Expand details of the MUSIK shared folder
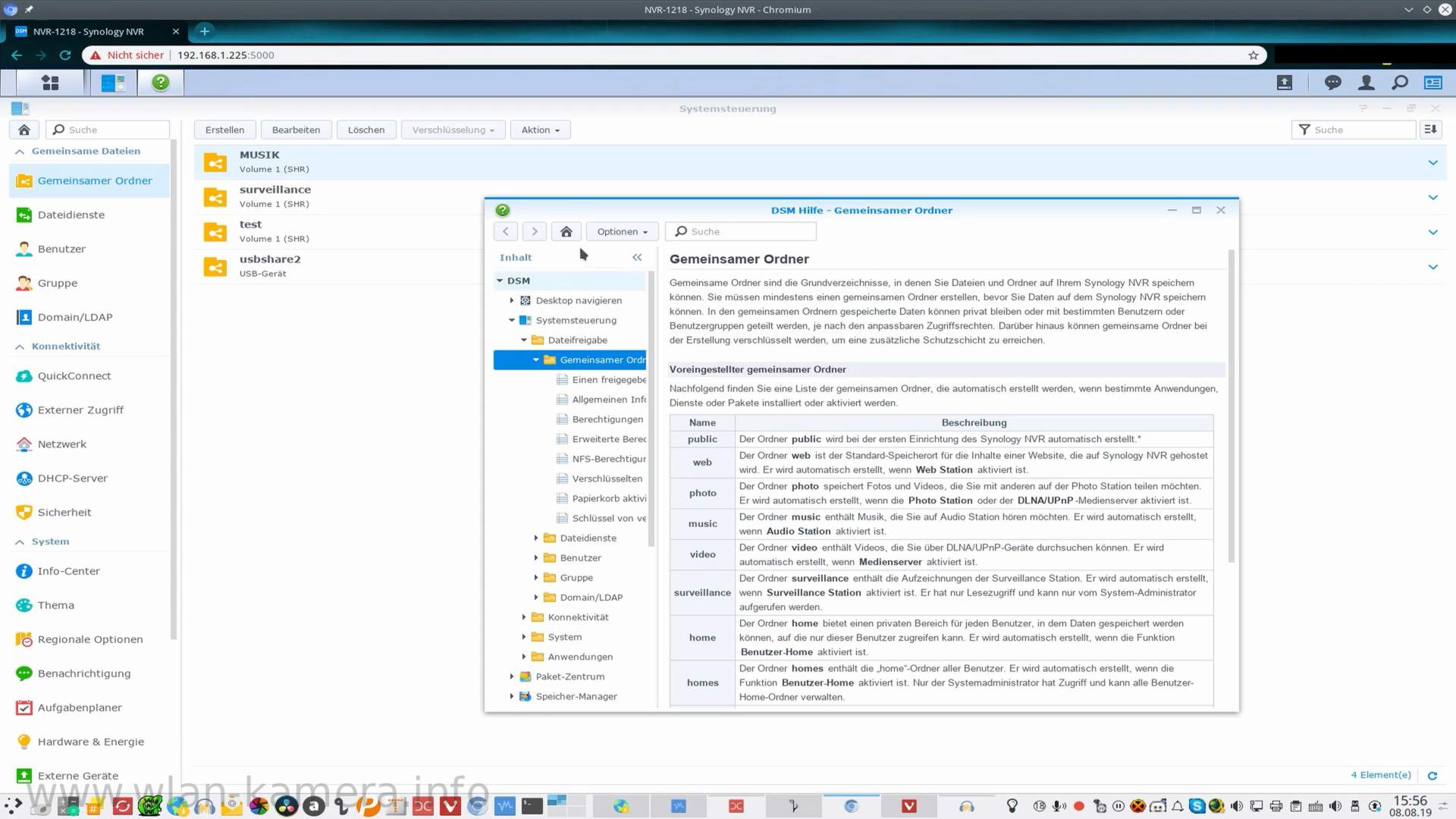1456x819 pixels. 1432,162
